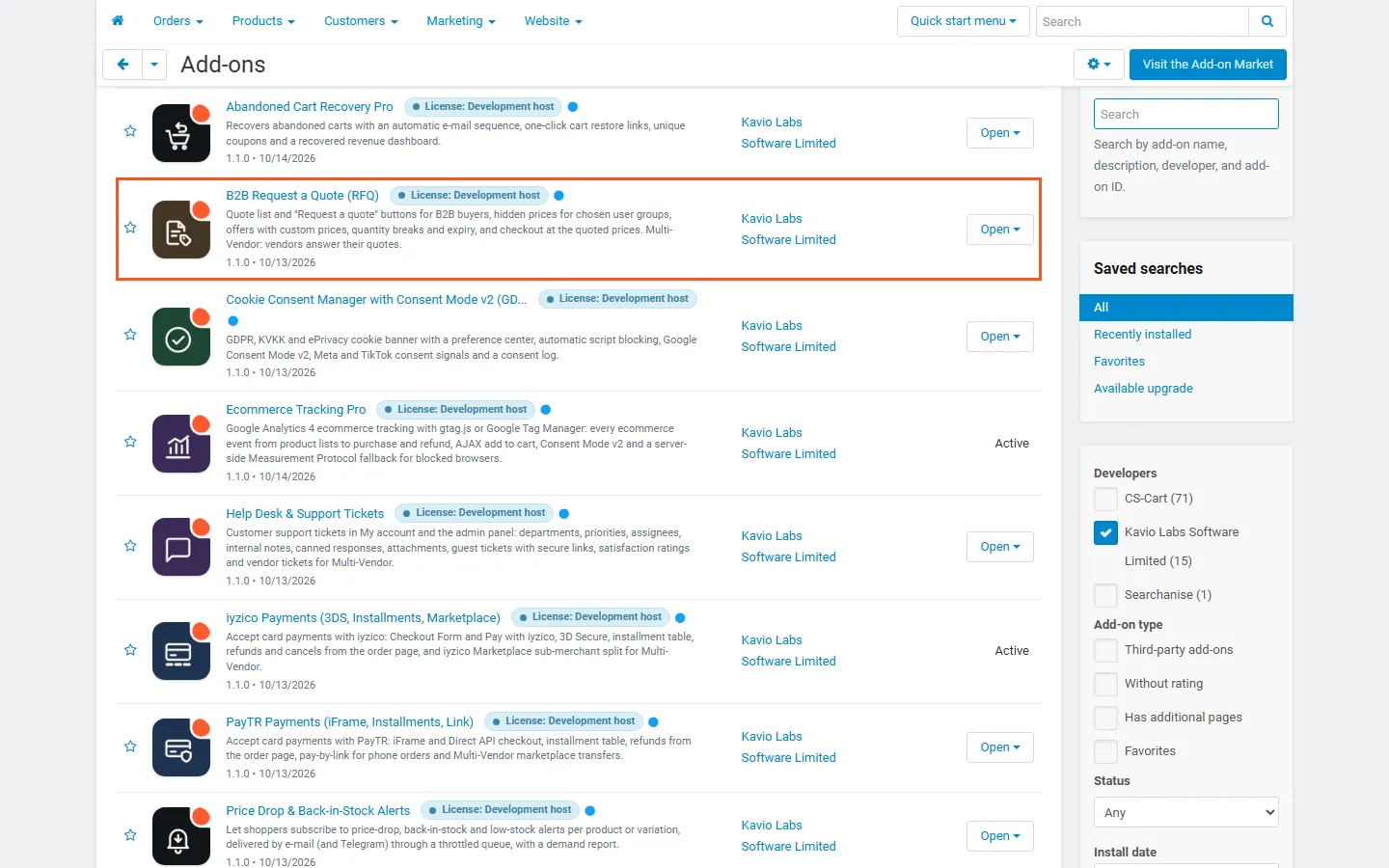The image size is (1389, 868).
Task: Click the B2B Request a Quote add-on icon
Action: pos(181,230)
